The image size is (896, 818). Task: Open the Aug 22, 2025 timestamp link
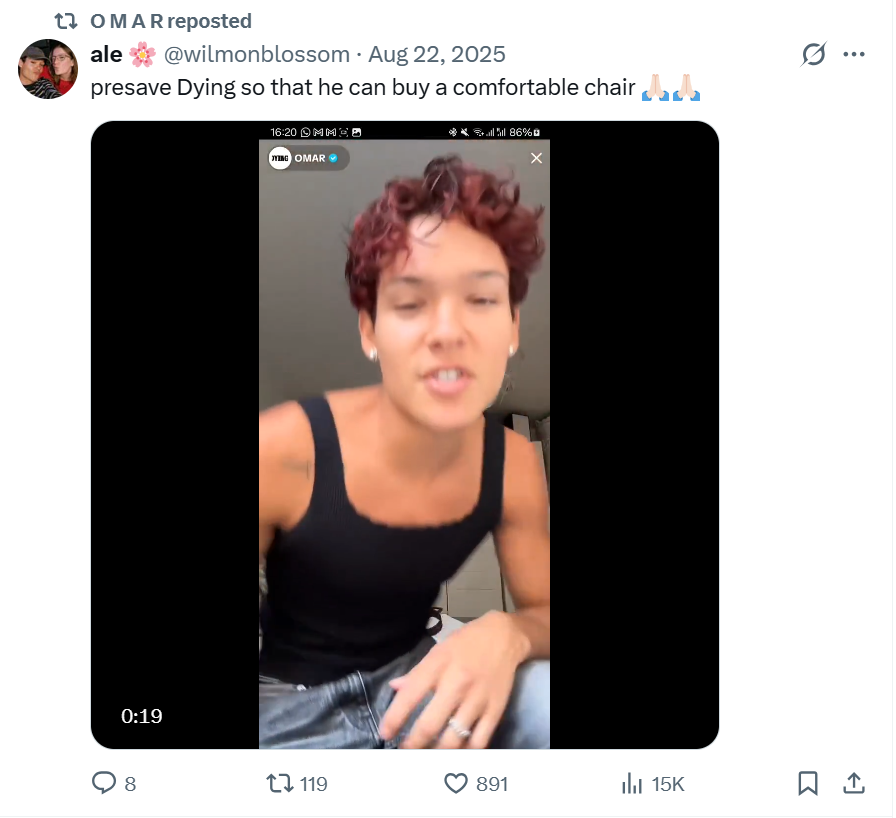tap(436, 54)
